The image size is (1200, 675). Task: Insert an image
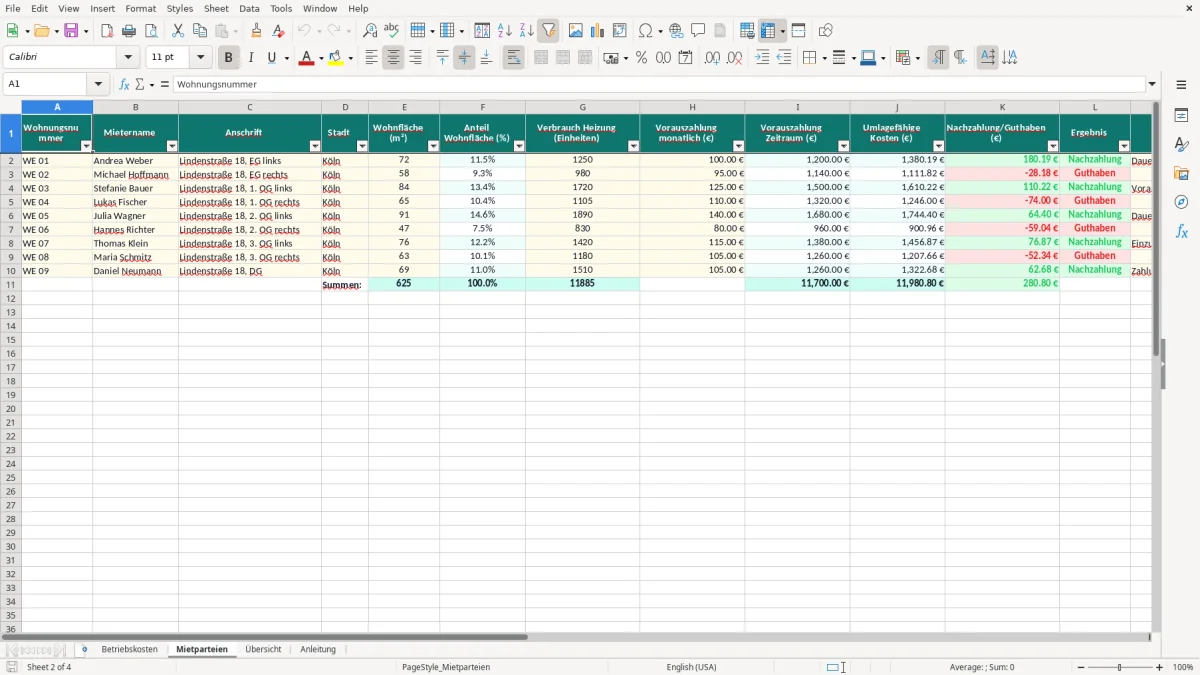click(576, 31)
